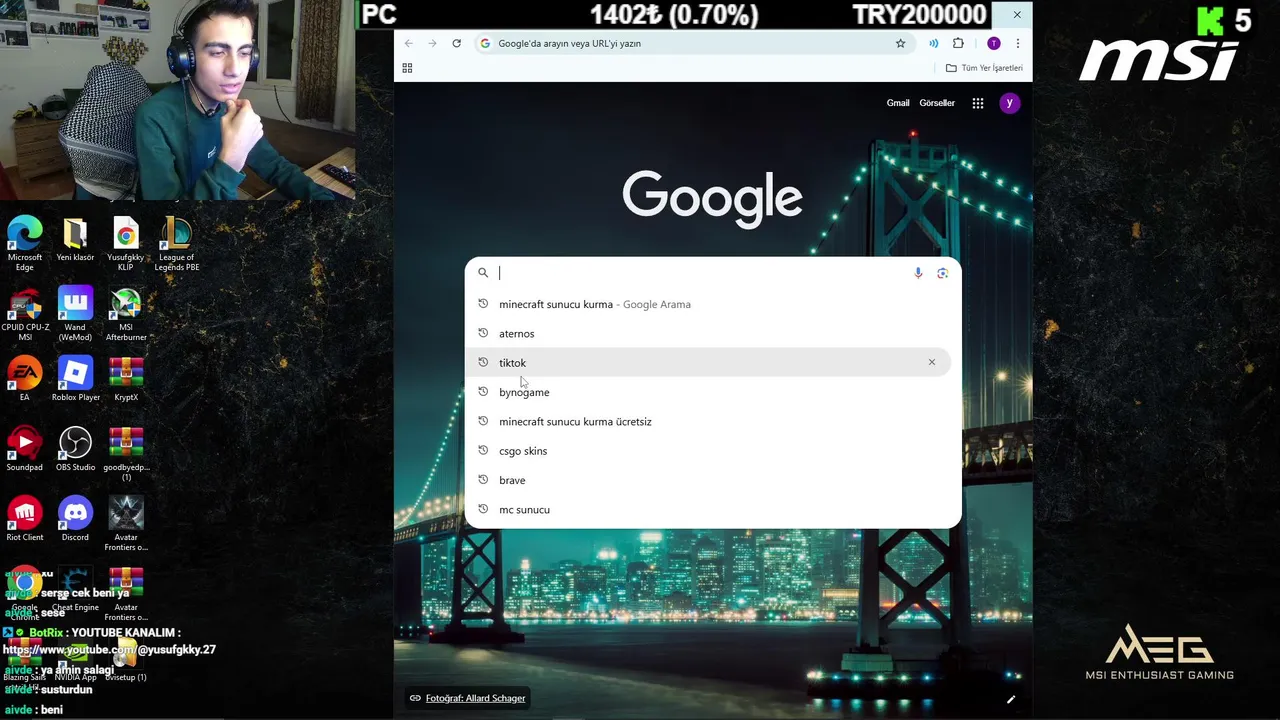This screenshot has height=720, width=1280.
Task: Select the 'Yeni klasör' desktop folder
Action: tap(75, 240)
